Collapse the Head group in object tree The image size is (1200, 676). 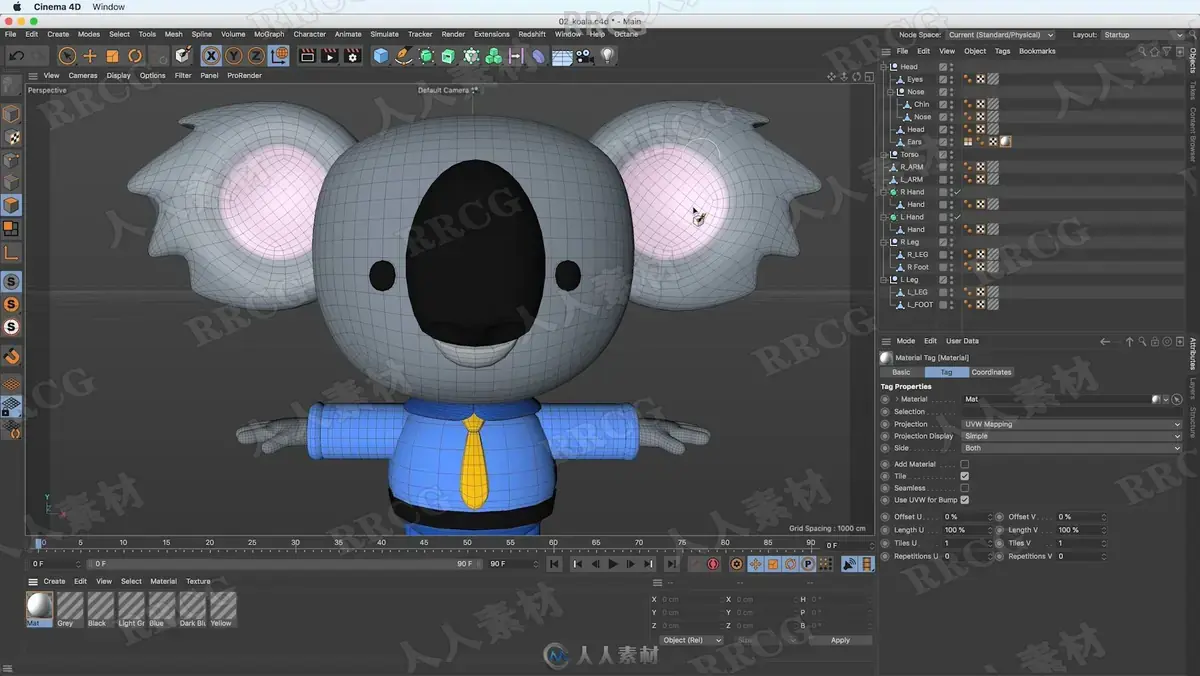click(x=884, y=67)
